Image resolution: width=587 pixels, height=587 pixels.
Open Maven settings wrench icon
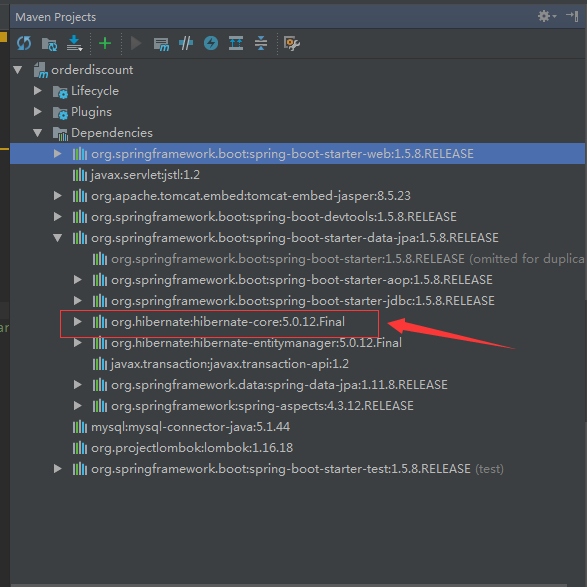[x=292, y=43]
